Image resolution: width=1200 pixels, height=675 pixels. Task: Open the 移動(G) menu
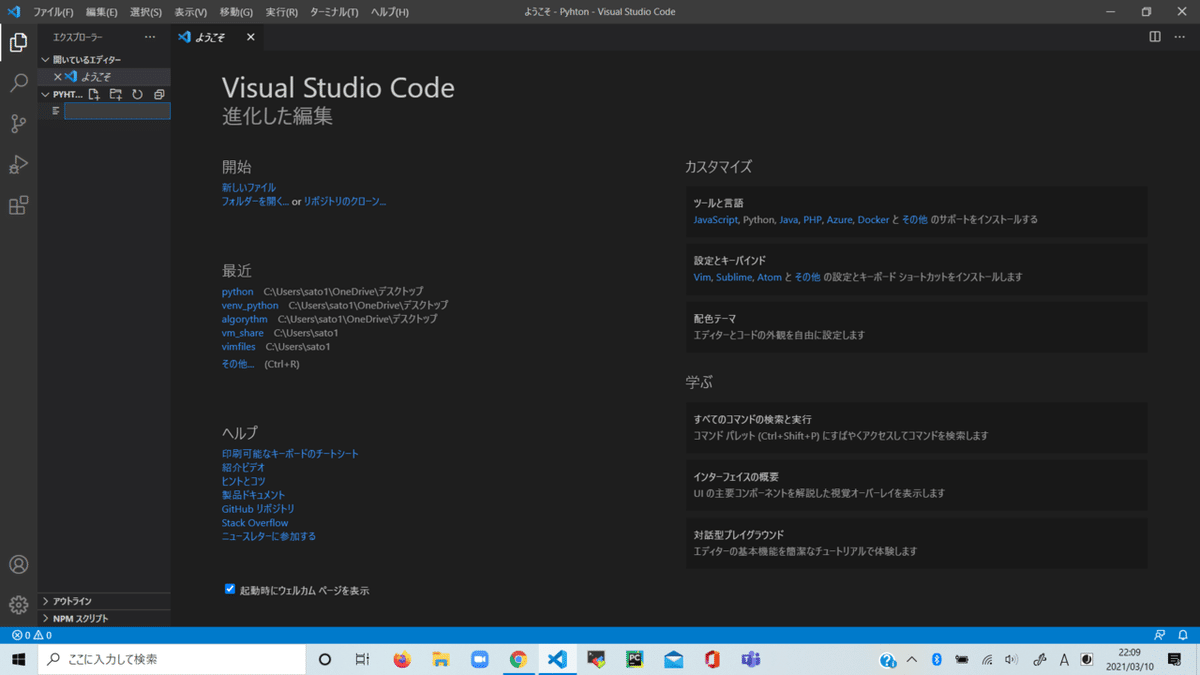tap(236, 12)
